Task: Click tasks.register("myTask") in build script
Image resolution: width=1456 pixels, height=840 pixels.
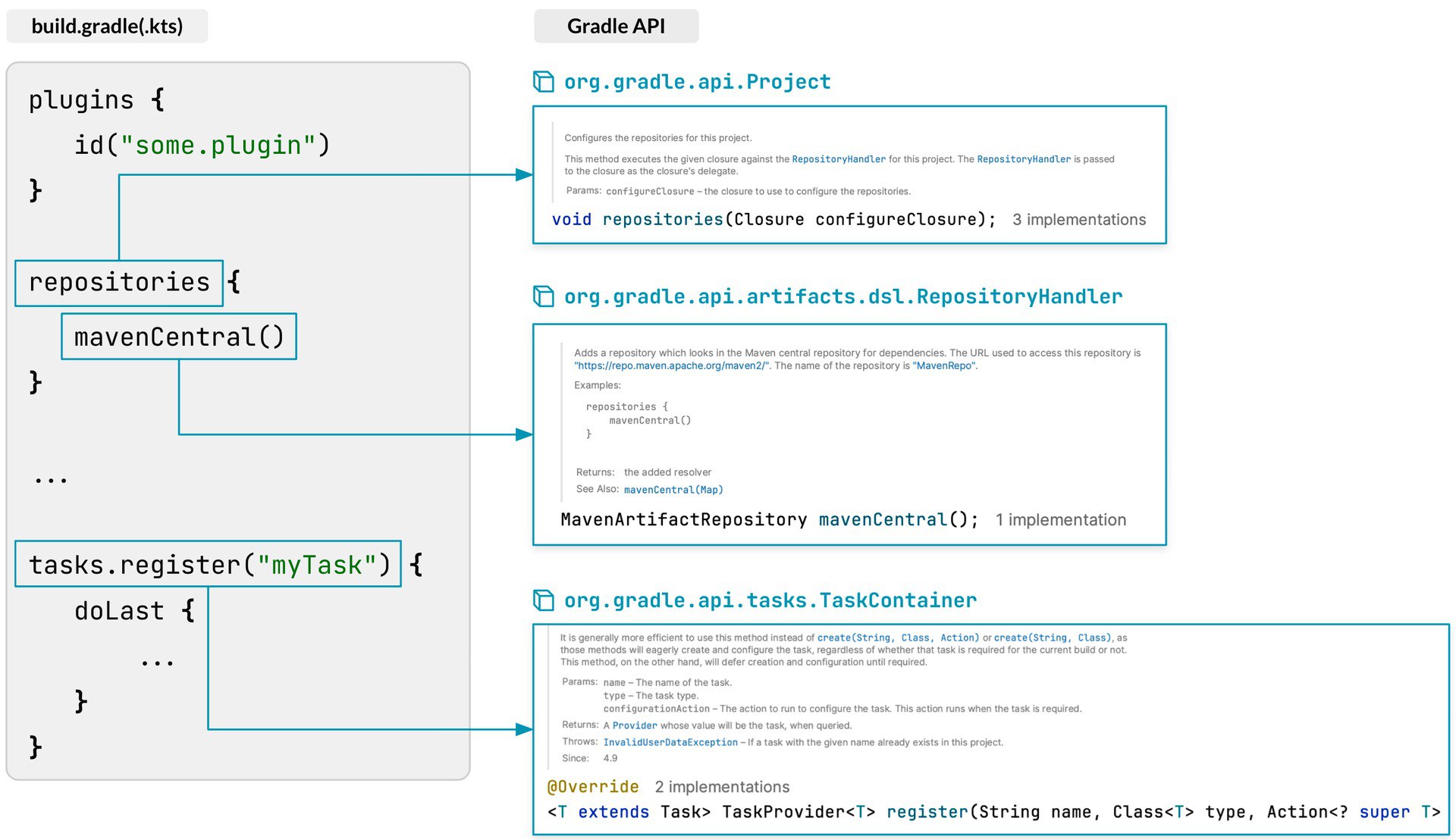Action: click(x=209, y=564)
